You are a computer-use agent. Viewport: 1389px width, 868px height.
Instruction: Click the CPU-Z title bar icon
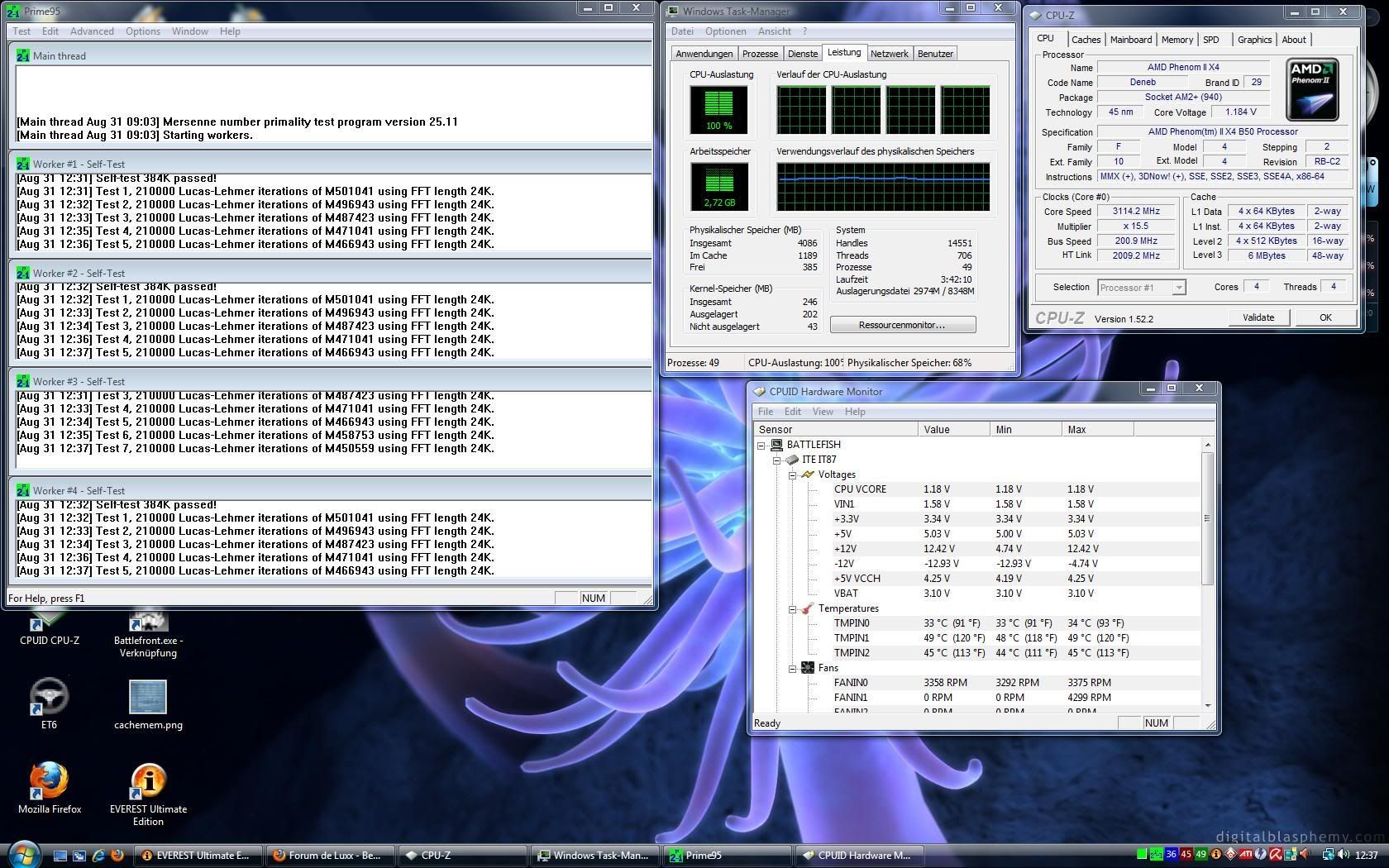[1035, 15]
